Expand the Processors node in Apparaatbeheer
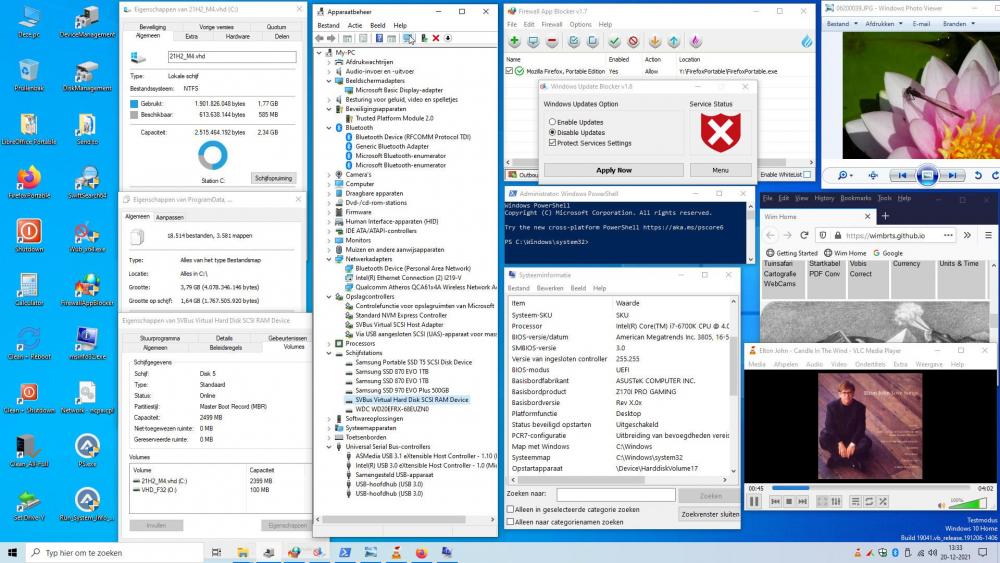Viewport: 1000px width, 563px height. coord(329,344)
